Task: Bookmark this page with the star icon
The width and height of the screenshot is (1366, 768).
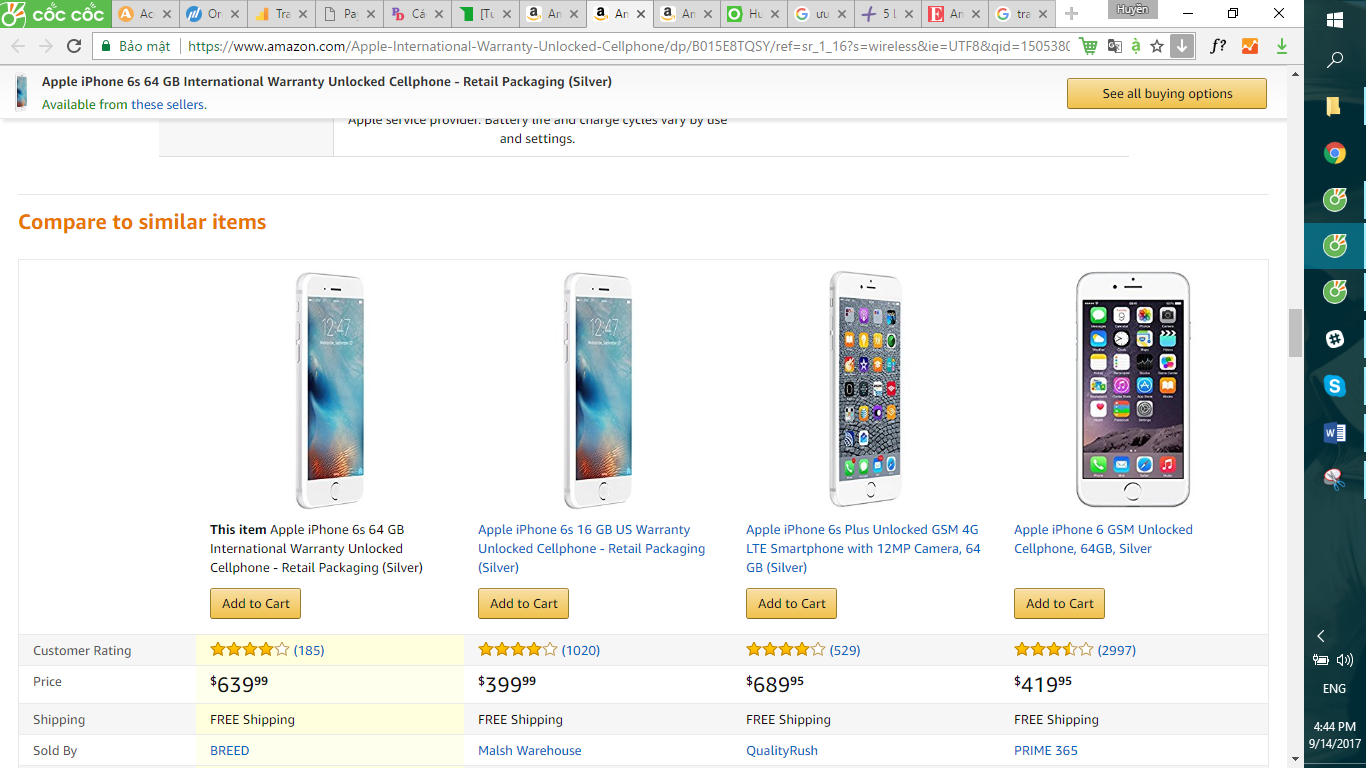Action: tap(1157, 46)
